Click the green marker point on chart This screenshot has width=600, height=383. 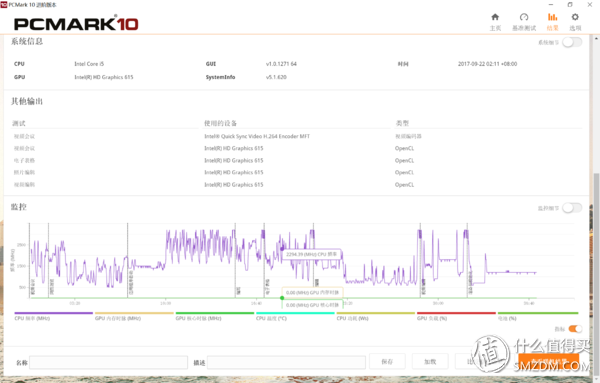click(282, 298)
